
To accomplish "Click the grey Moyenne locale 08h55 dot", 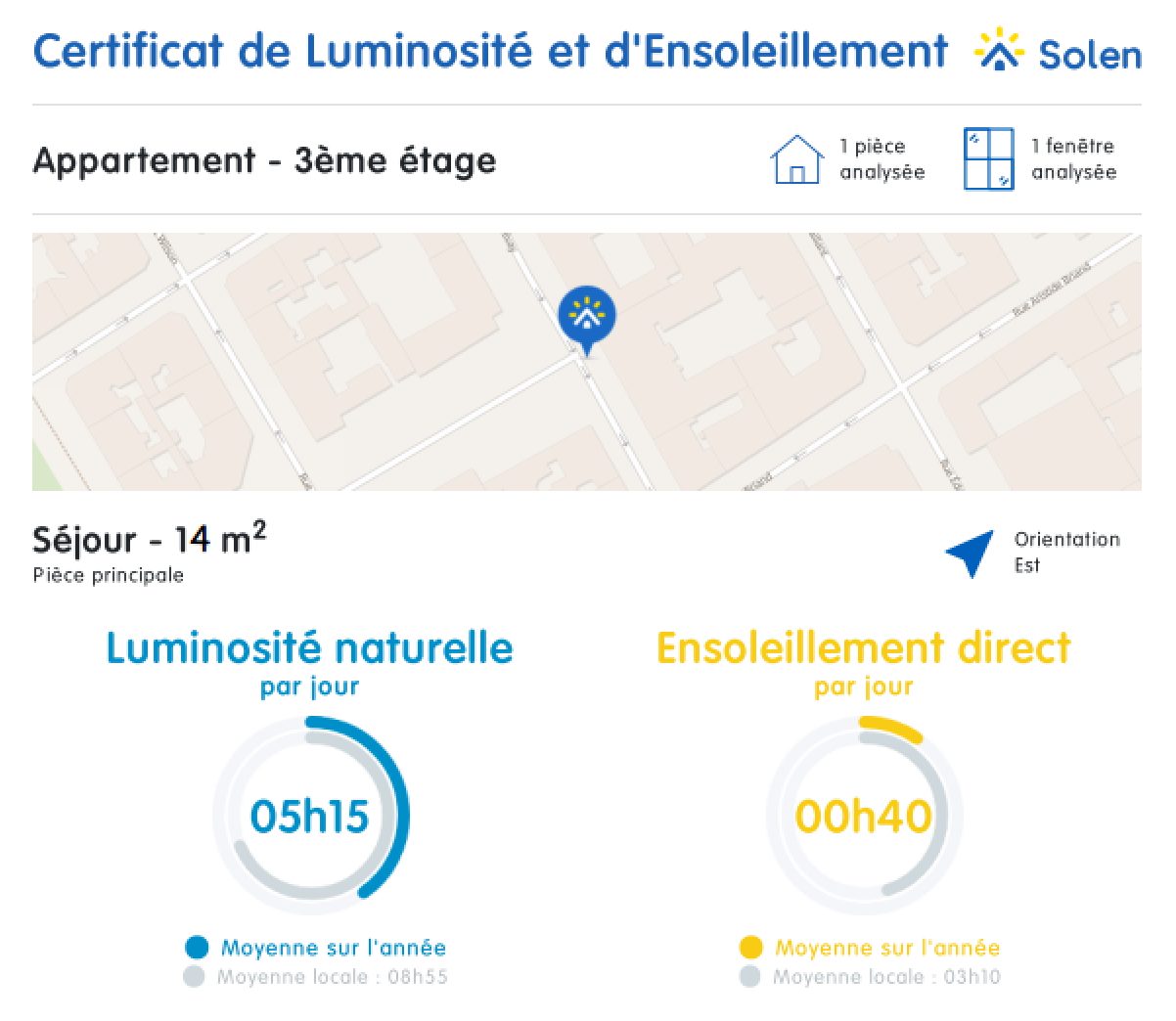I will coord(194,976).
